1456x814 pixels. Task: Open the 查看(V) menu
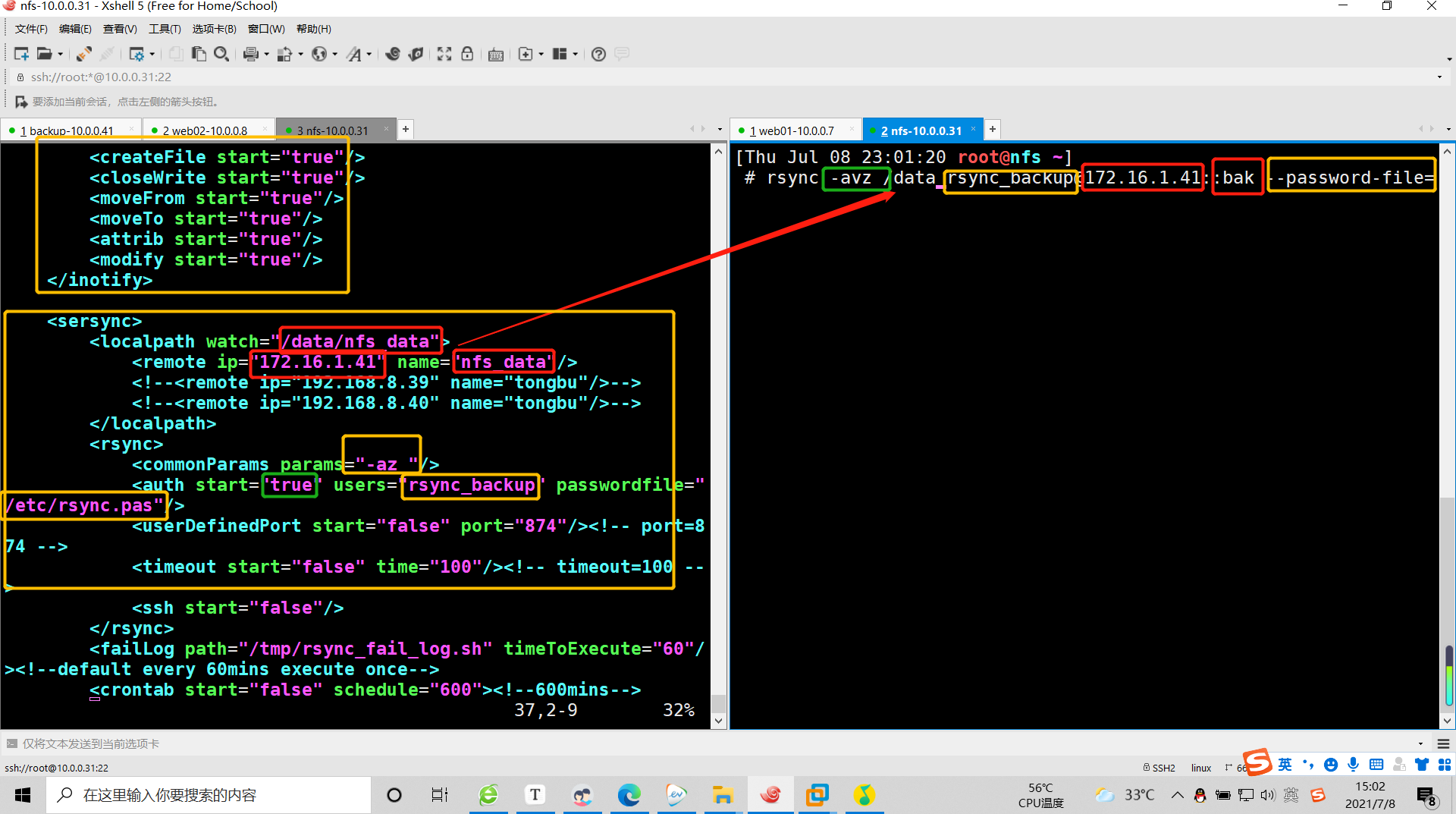tap(120, 29)
